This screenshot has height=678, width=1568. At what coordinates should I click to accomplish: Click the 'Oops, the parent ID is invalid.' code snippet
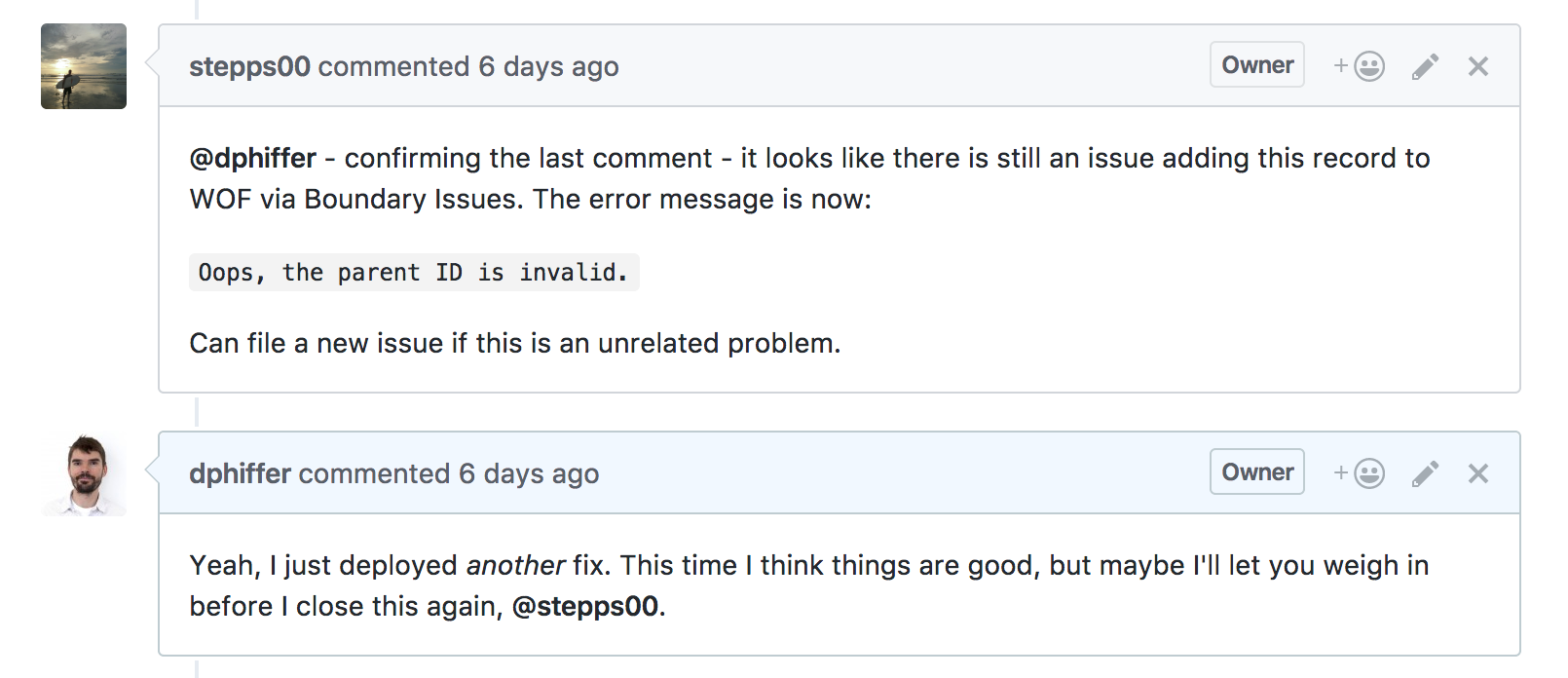414,272
